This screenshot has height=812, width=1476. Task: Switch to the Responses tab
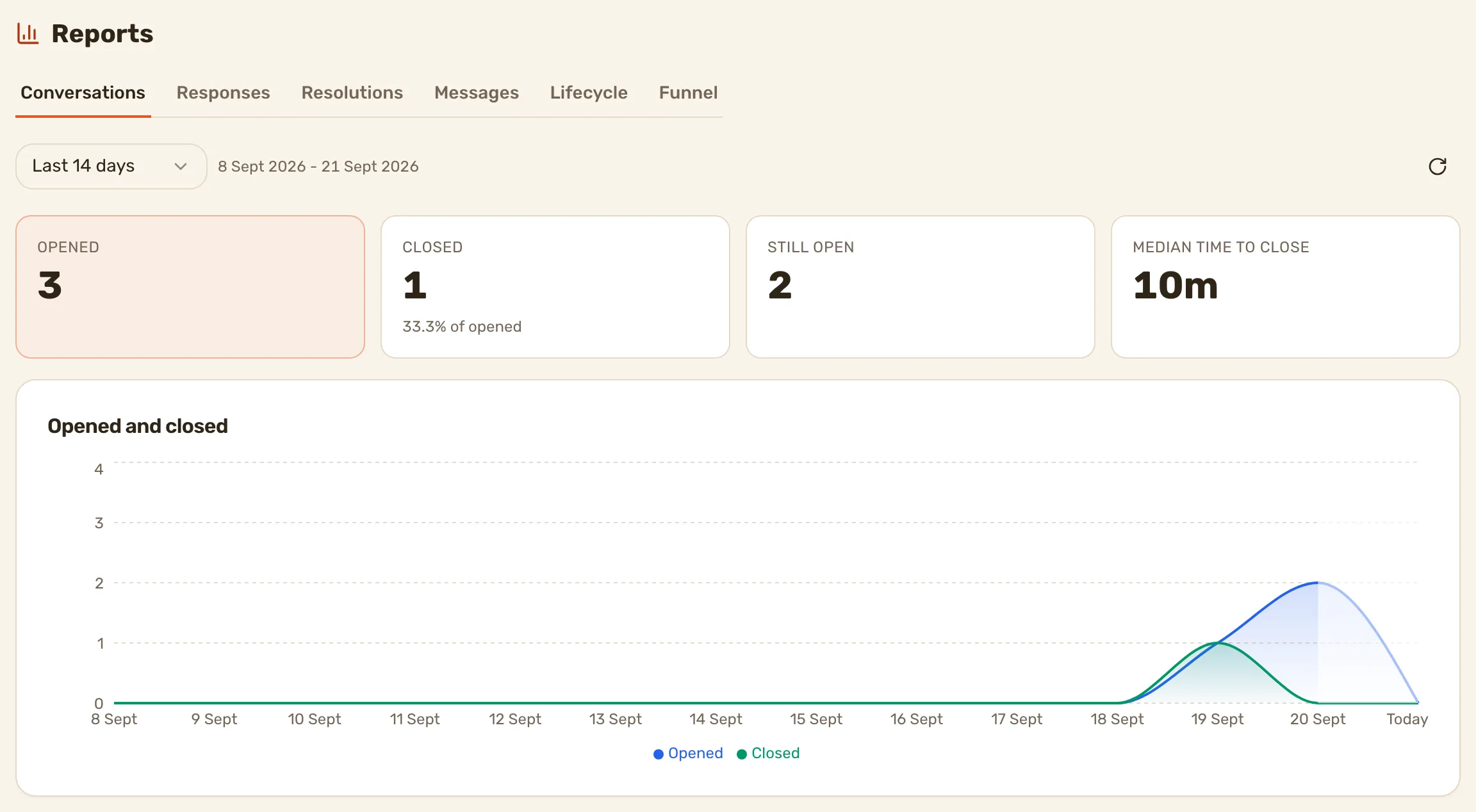click(223, 93)
